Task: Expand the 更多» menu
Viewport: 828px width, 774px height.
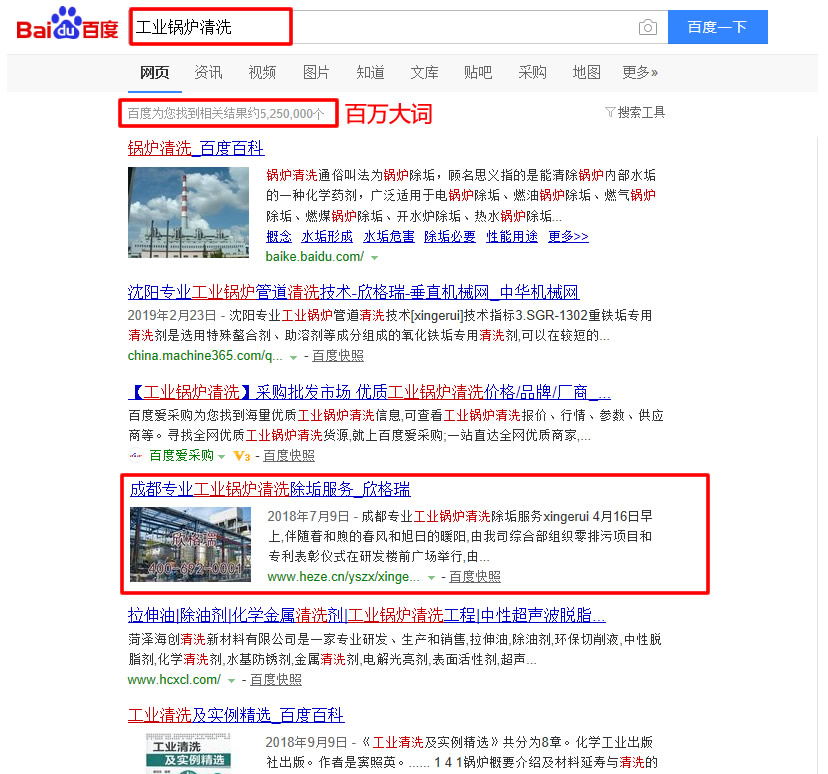Action: coord(640,72)
